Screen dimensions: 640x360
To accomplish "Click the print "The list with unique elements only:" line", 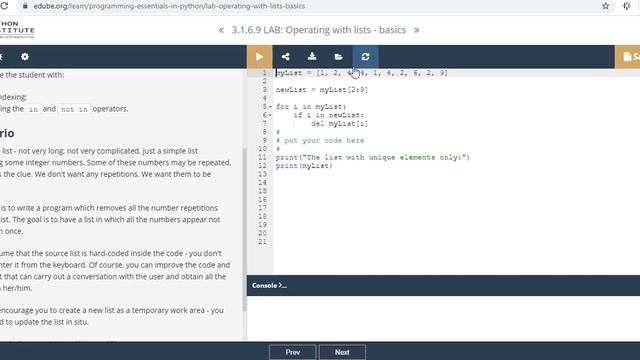I will coord(373,158).
